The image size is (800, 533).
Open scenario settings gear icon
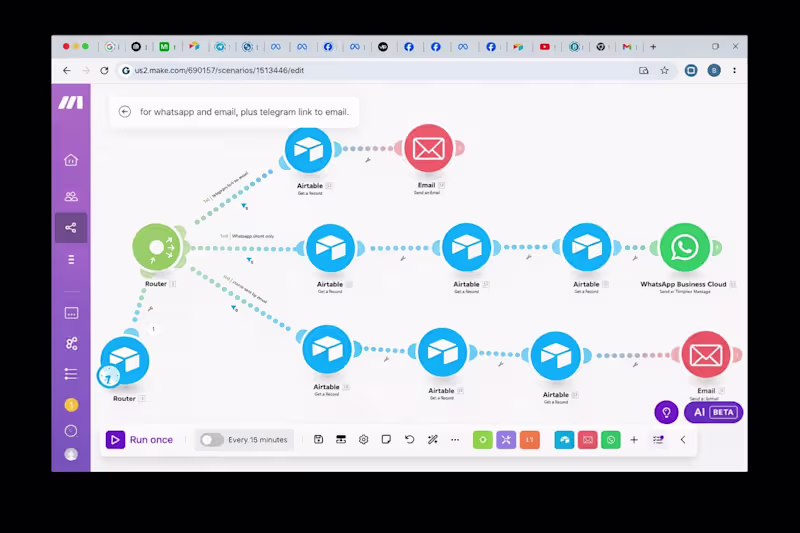[363, 439]
